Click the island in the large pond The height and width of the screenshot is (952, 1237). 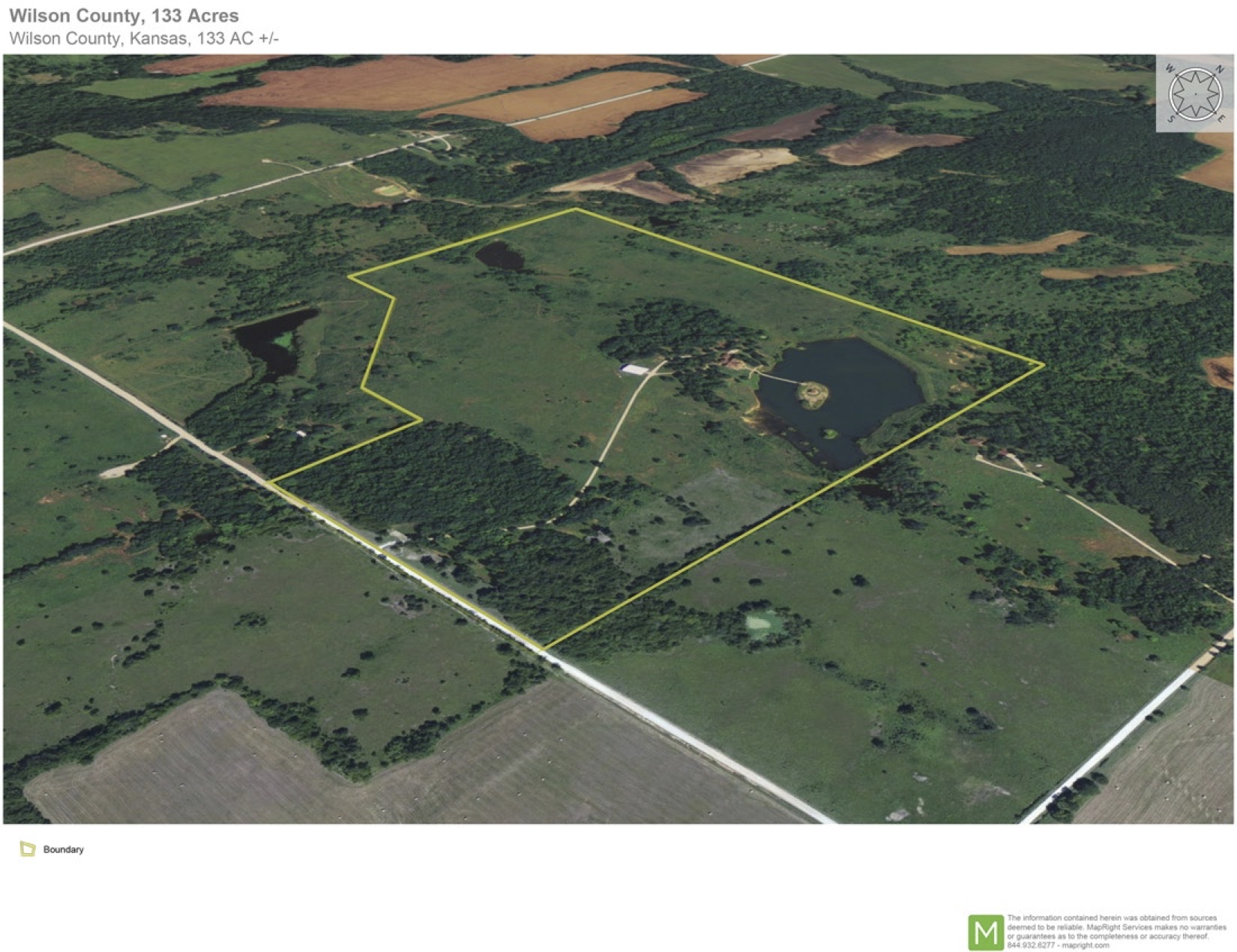point(812,393)
